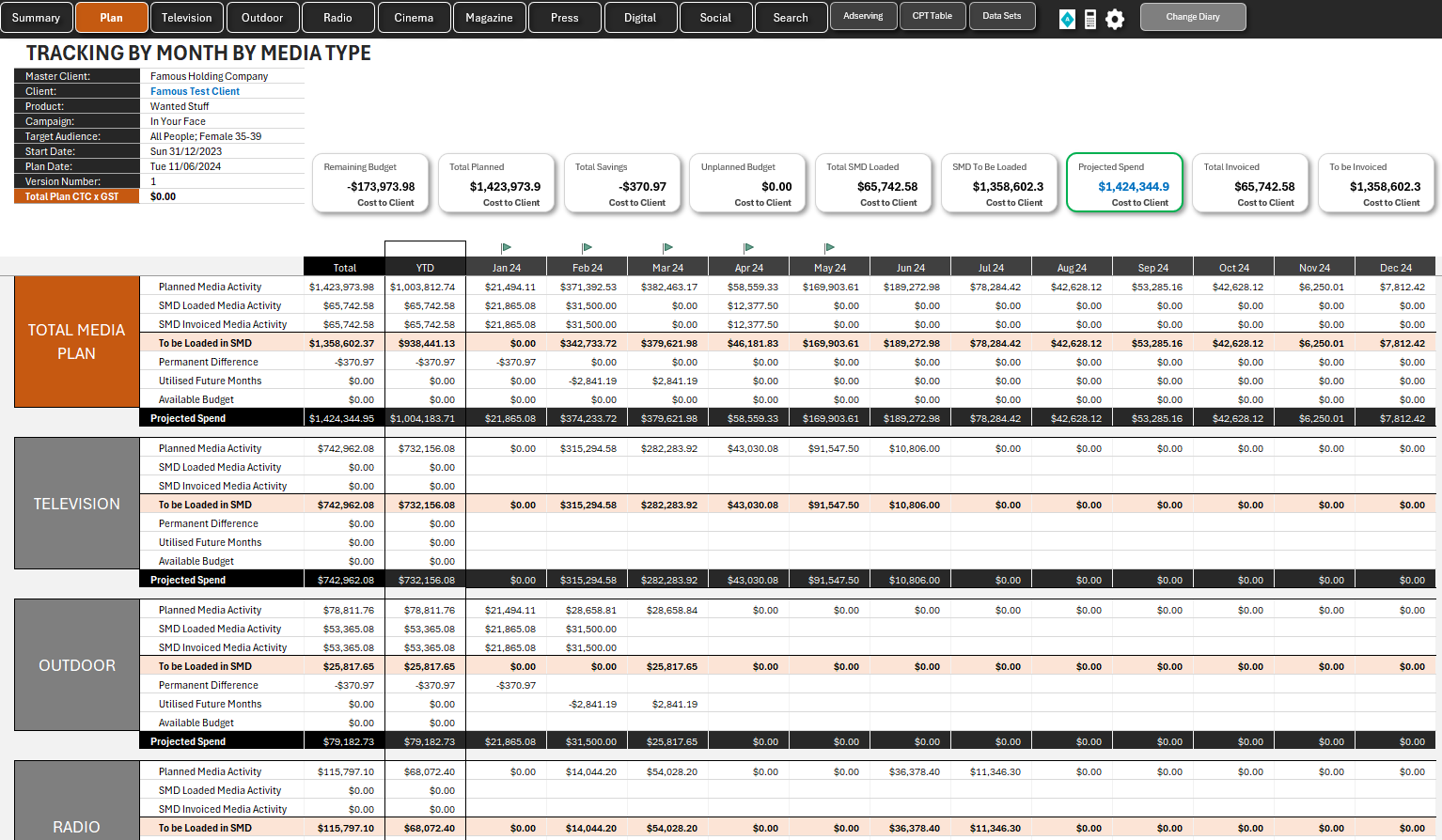Click Television Planned Media Activity total $742,962.08
The image size is (1442, 840).
pyautogui.click(x=345, y=448)
